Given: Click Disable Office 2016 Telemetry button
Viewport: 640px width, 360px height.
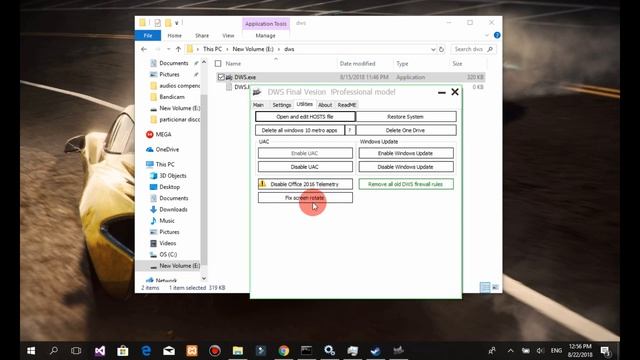Looking at the screenshot, I should point(305,184).
